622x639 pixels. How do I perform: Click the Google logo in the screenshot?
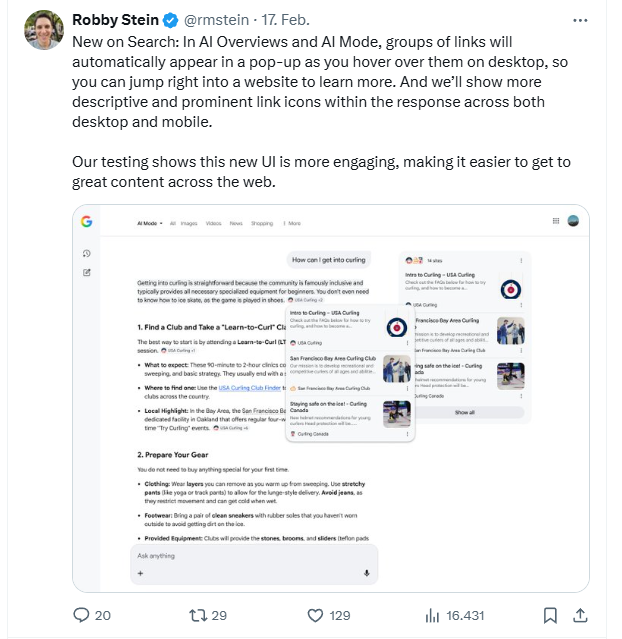coord(87,221)
